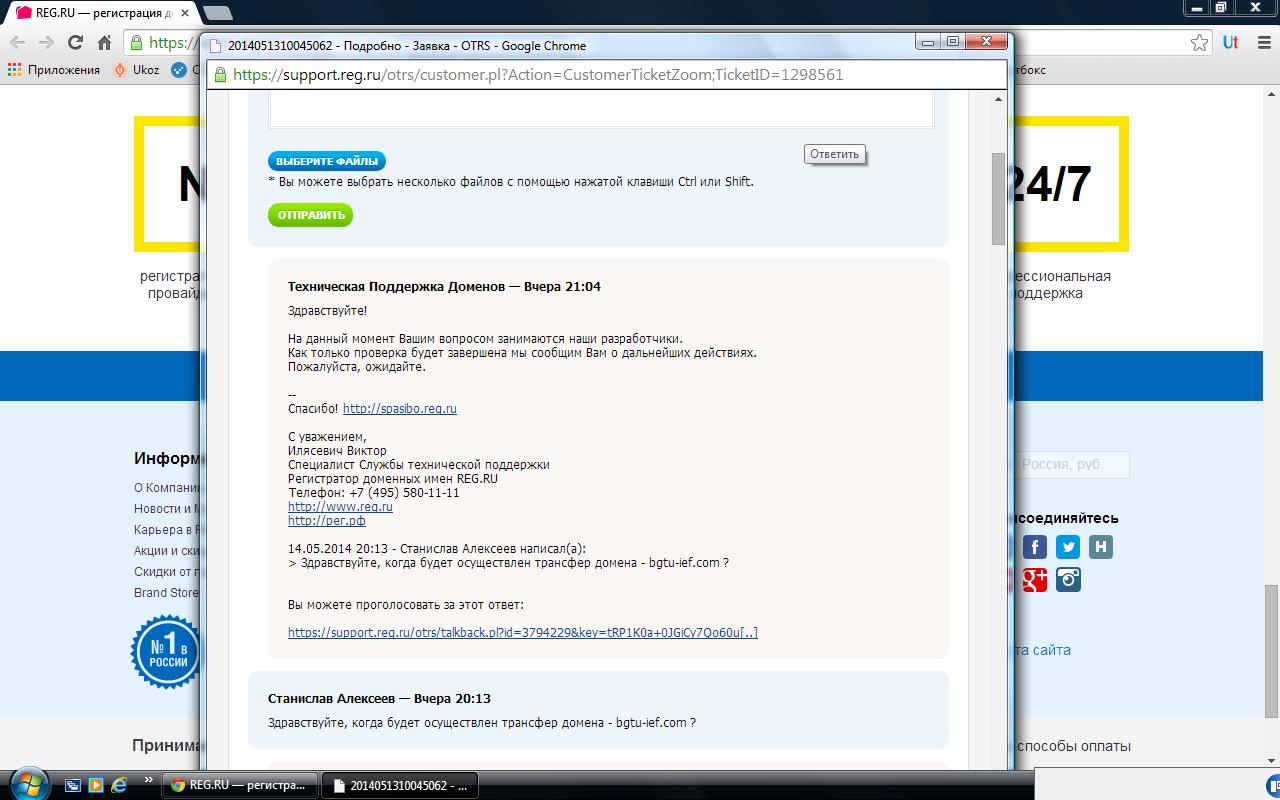Open the http://www.reg.ru link

click(x=340, y=507)
